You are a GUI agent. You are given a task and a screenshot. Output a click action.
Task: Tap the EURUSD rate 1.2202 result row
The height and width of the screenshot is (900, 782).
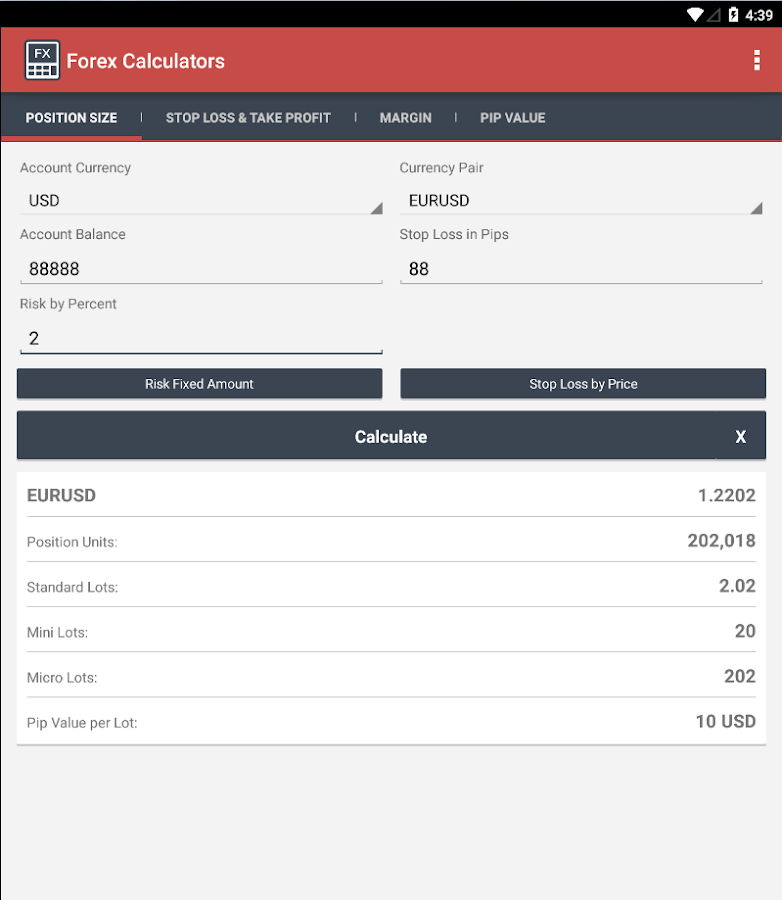391,495
